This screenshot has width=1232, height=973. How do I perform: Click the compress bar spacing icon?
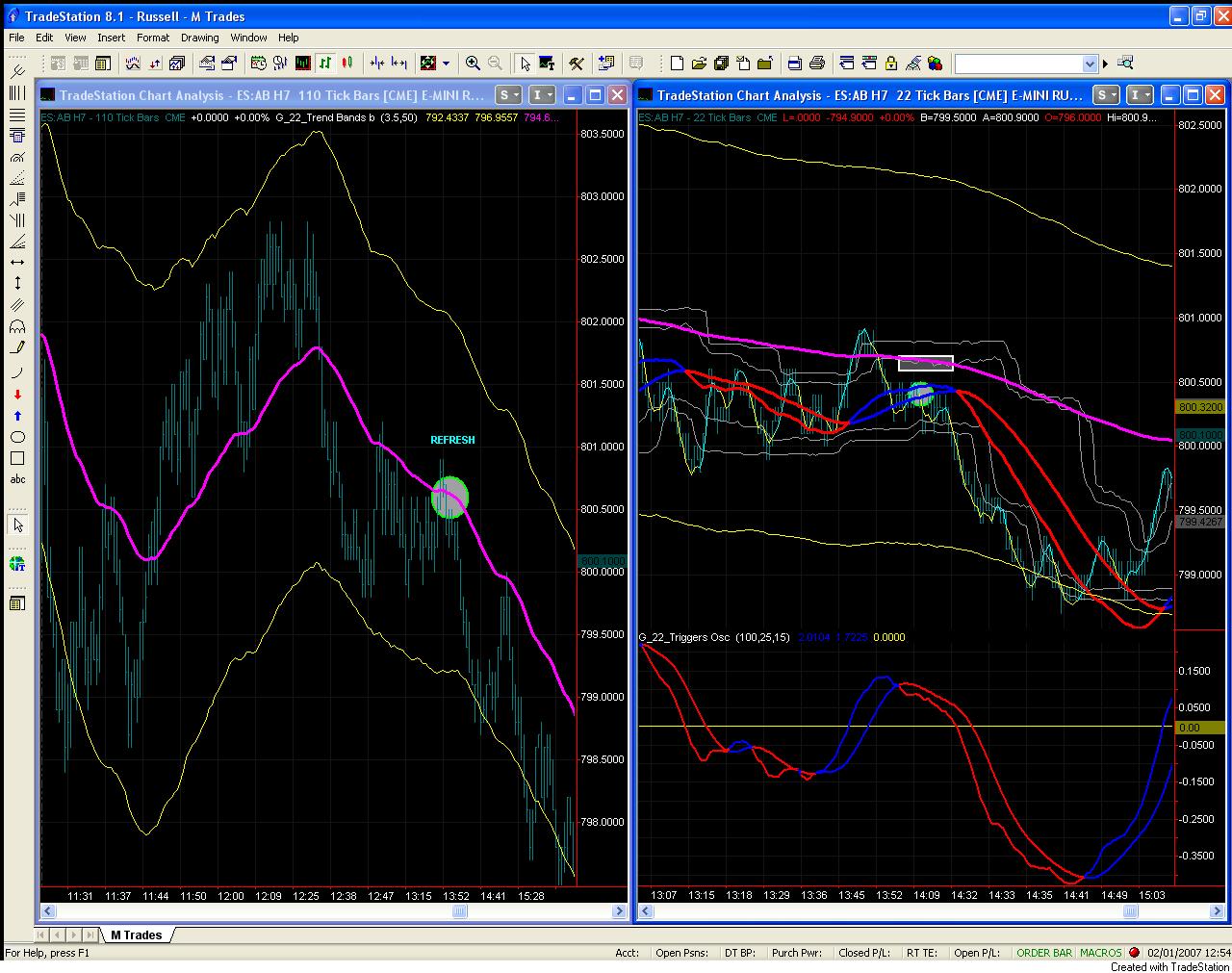click(377, 64)
